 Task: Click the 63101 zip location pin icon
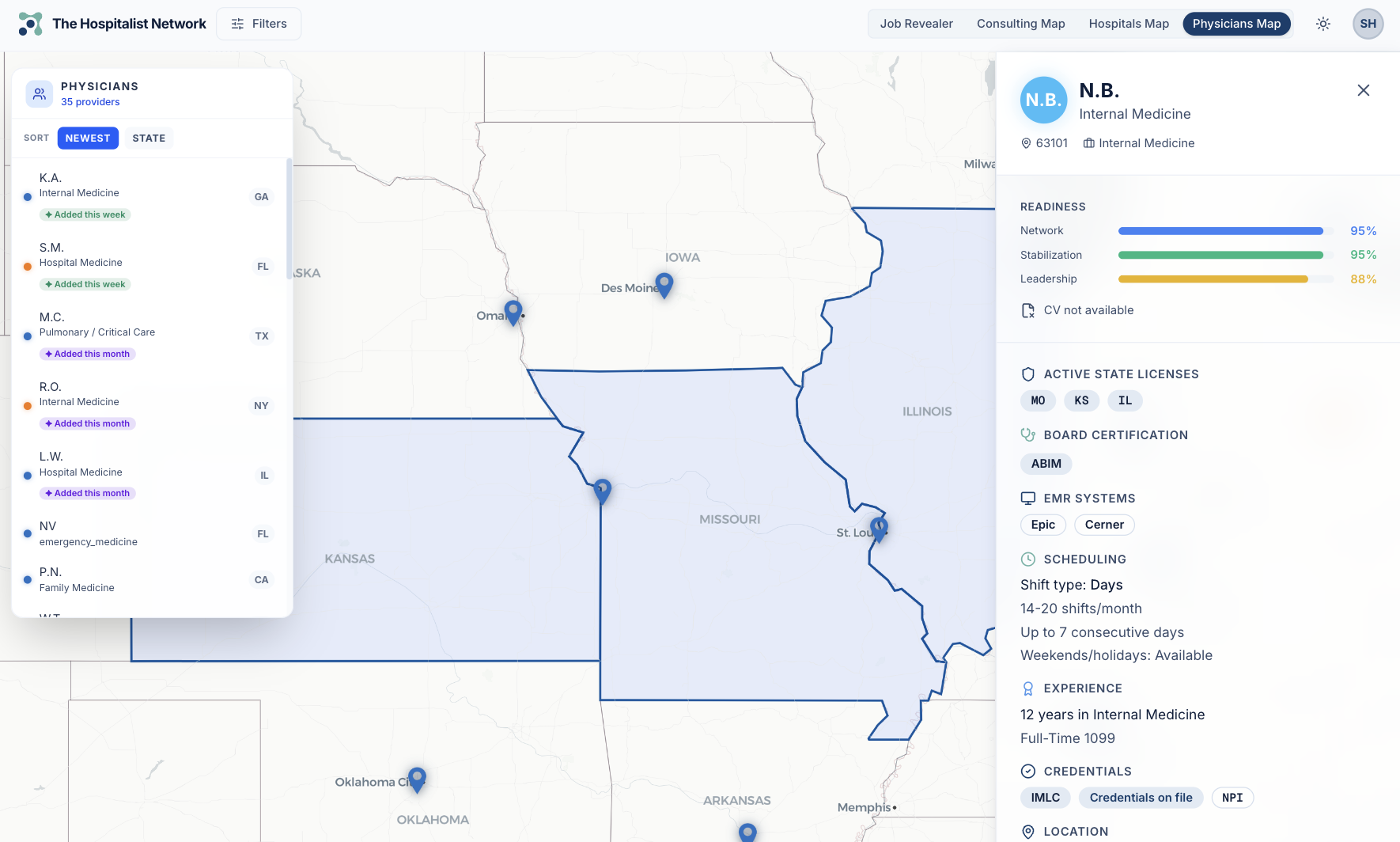pyautogui.click(x=1026, y=143)
